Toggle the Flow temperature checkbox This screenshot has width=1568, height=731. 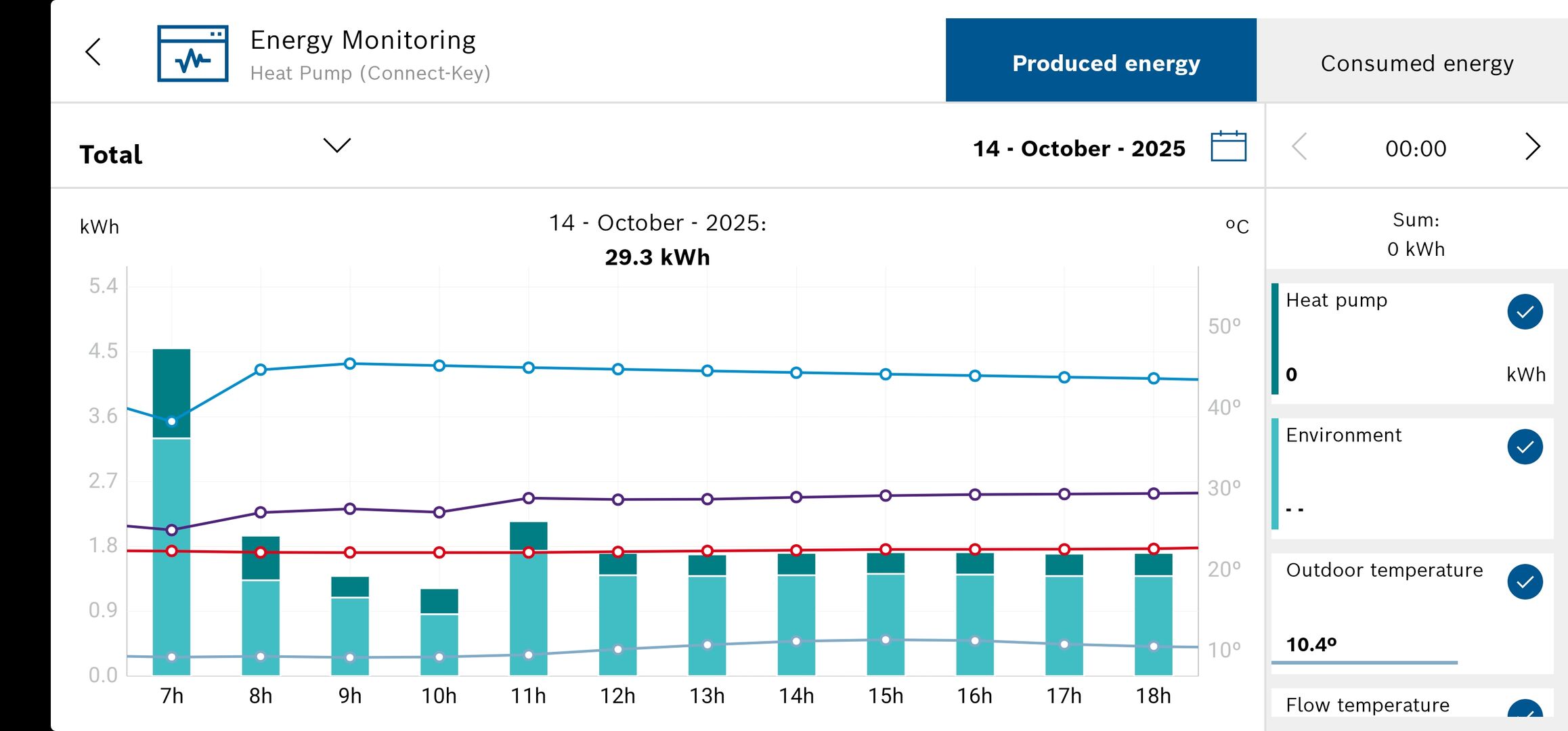[x=1525, y=711]
